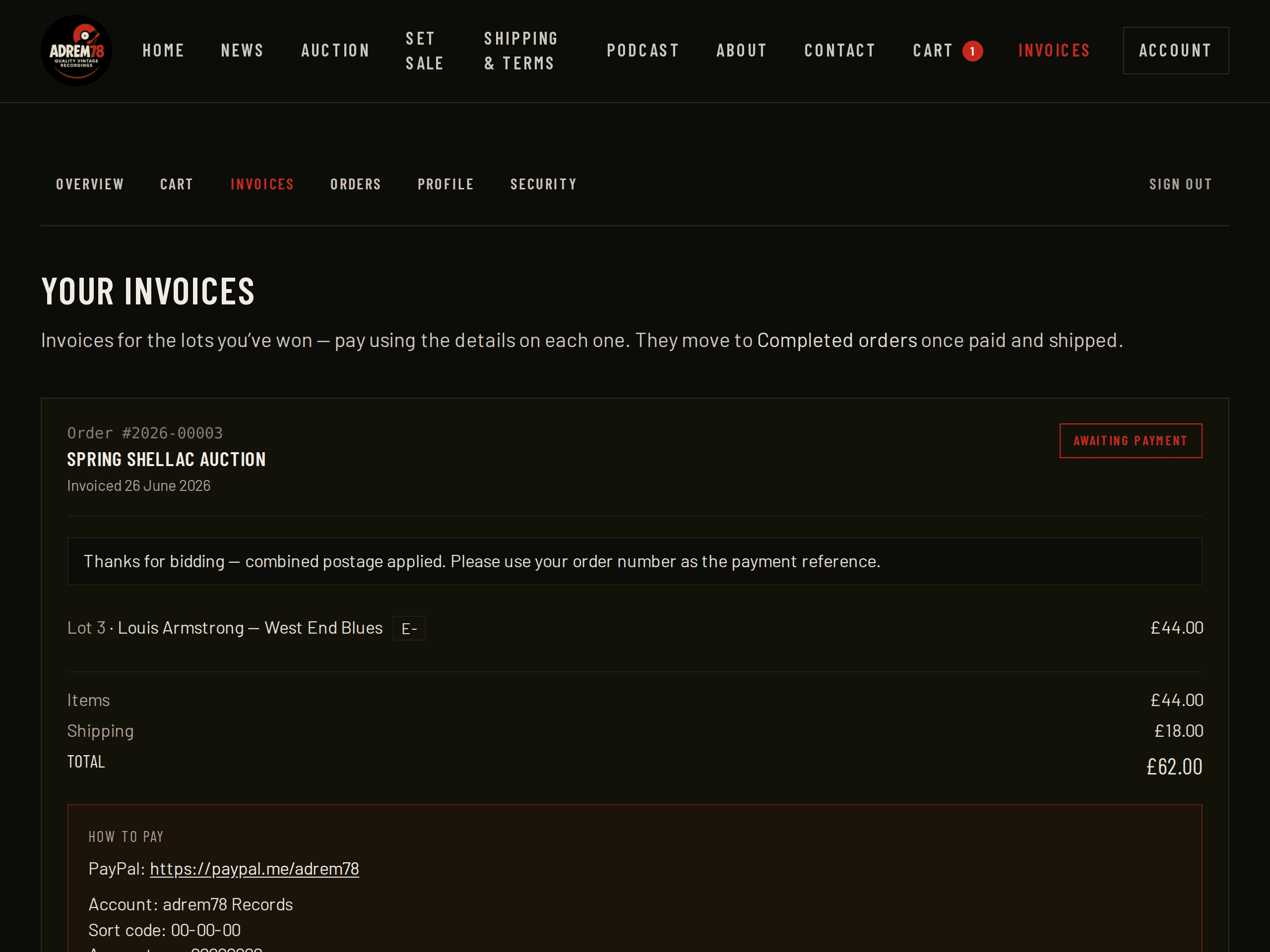Click the red cart count badge

(x=972, y=51)
